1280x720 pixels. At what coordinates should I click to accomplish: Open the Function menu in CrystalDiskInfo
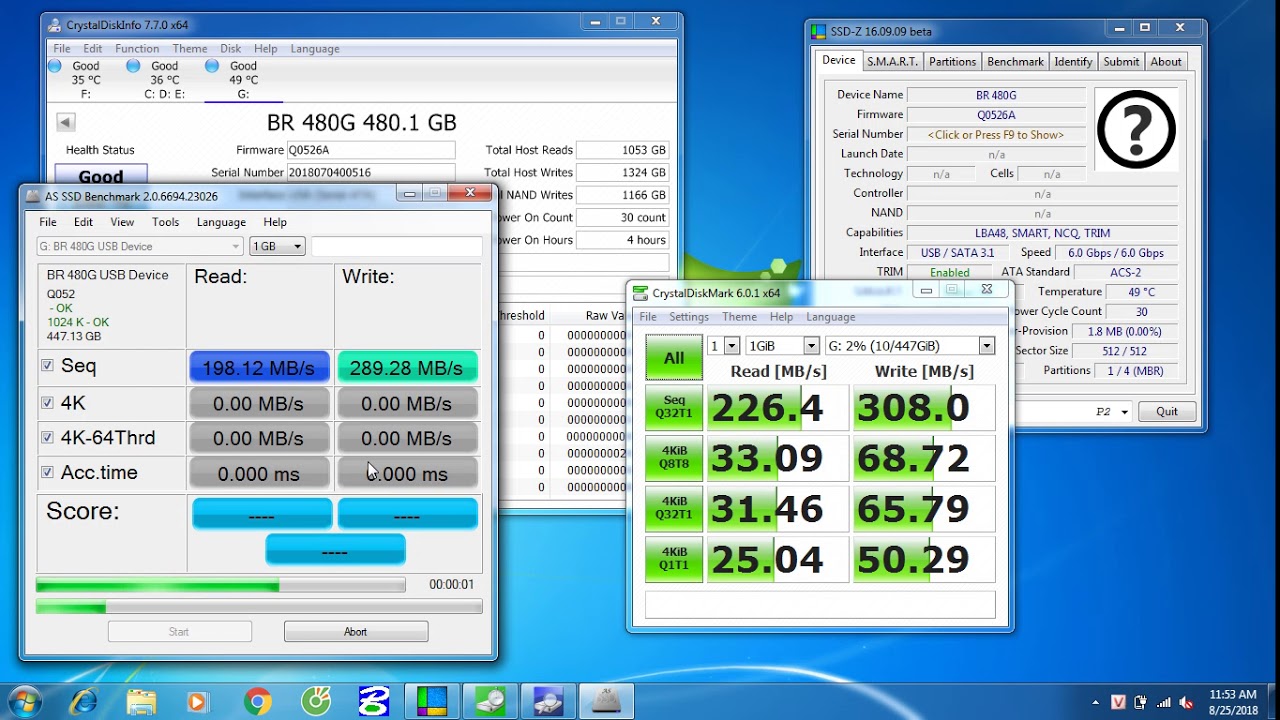click(x=137, y=48)
